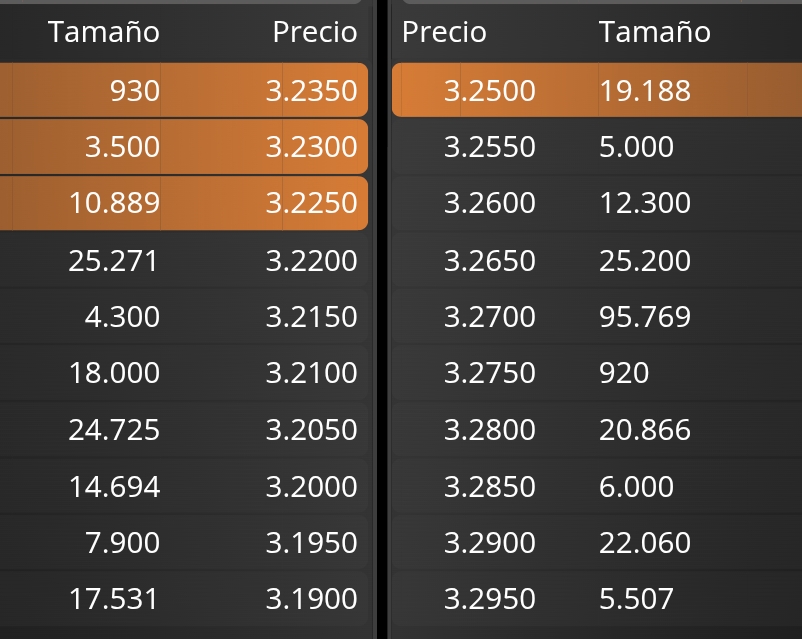The width and height of the screenshot is (802, 639).
Task: Select the ask size 920 cell
Action: [x=624, y=372]
